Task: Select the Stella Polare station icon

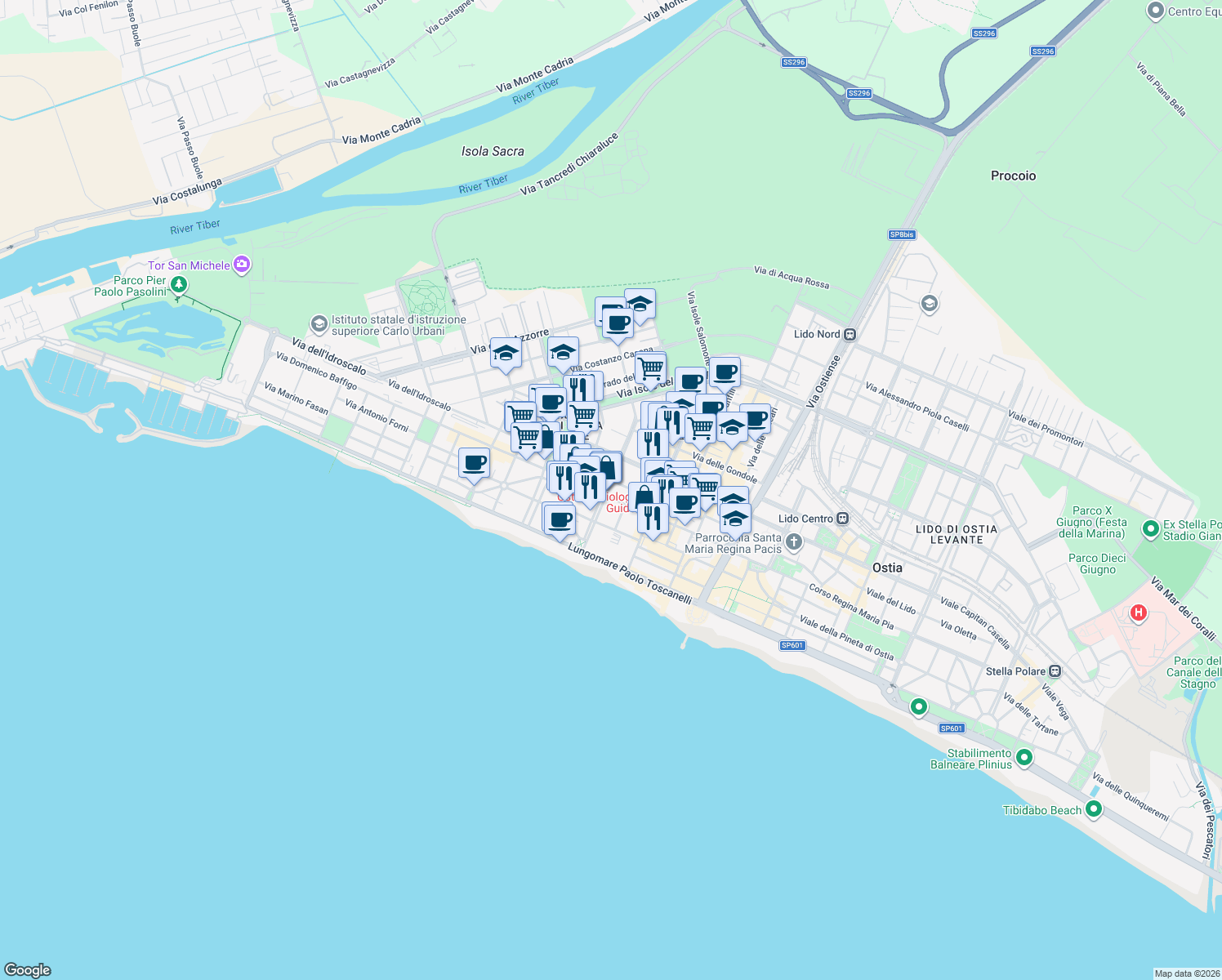Action: click(x=1055, y=670)
